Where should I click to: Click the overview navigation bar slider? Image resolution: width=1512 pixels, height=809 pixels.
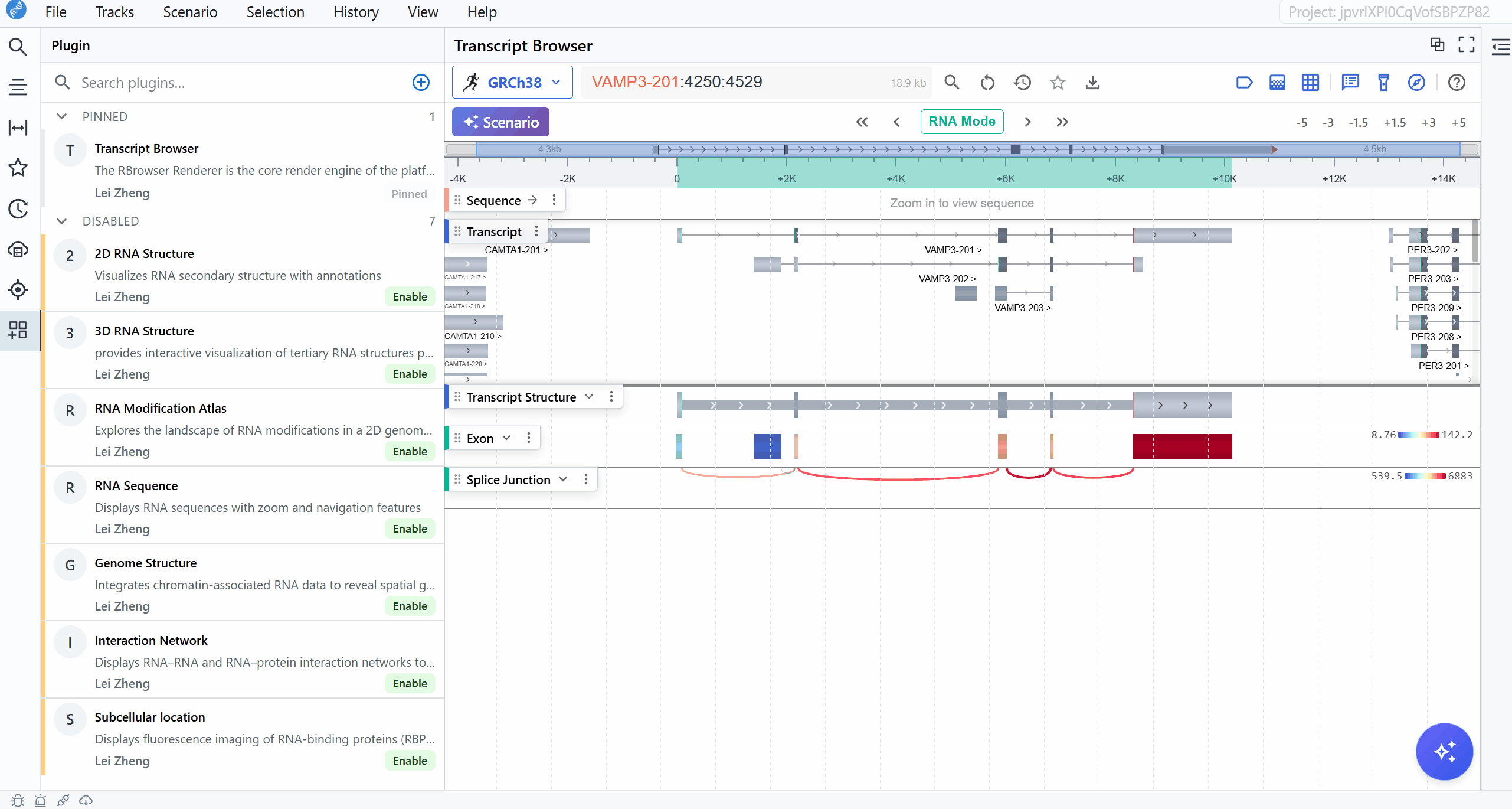coord(968,149)
